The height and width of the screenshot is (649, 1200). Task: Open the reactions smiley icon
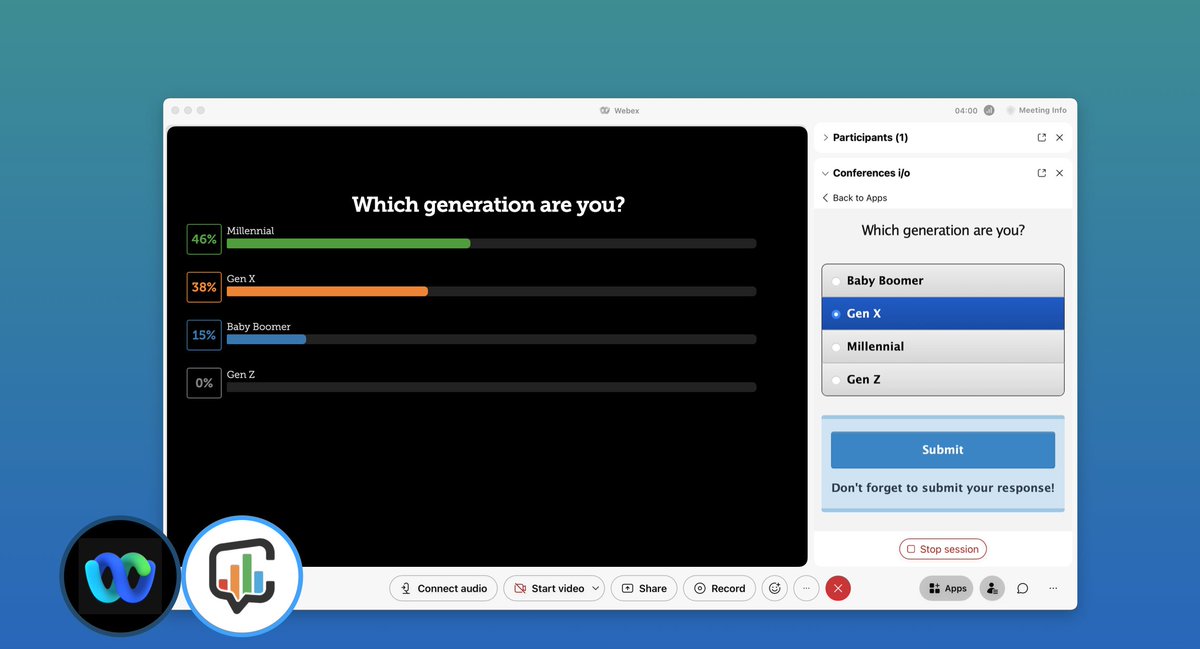(774, 588)
